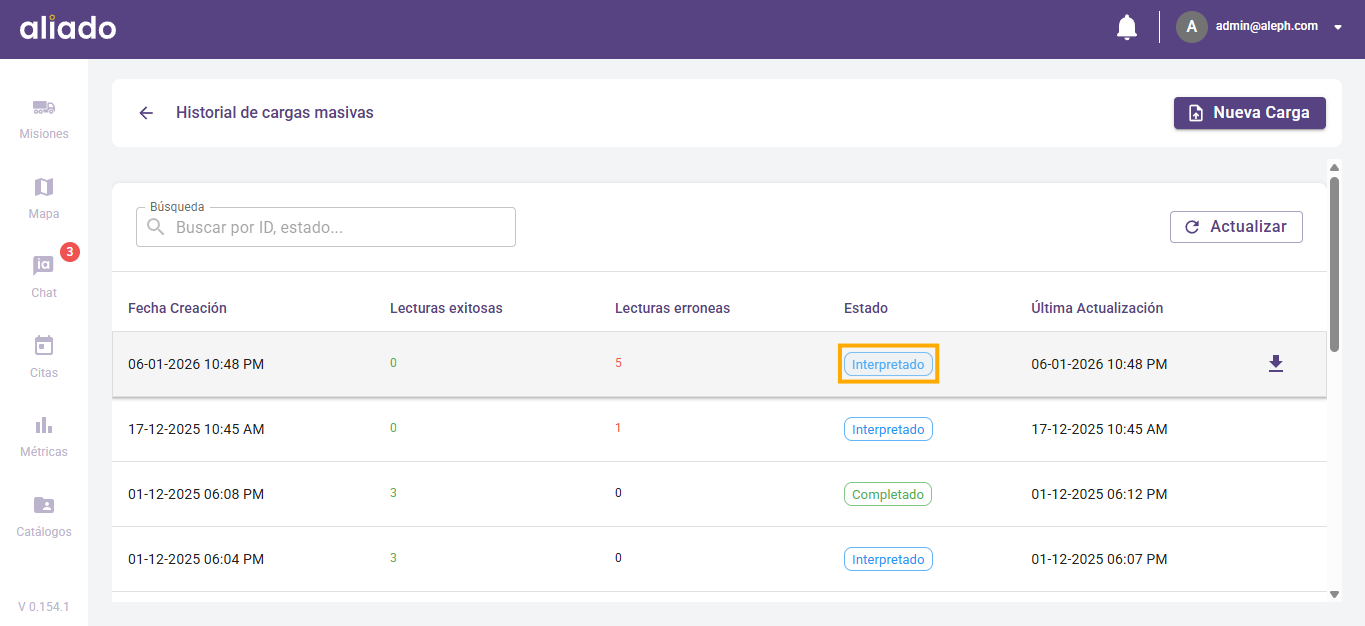Open Misiones truck icon in sidebar
Screen dimensions: 1365x626
(43, 108)
